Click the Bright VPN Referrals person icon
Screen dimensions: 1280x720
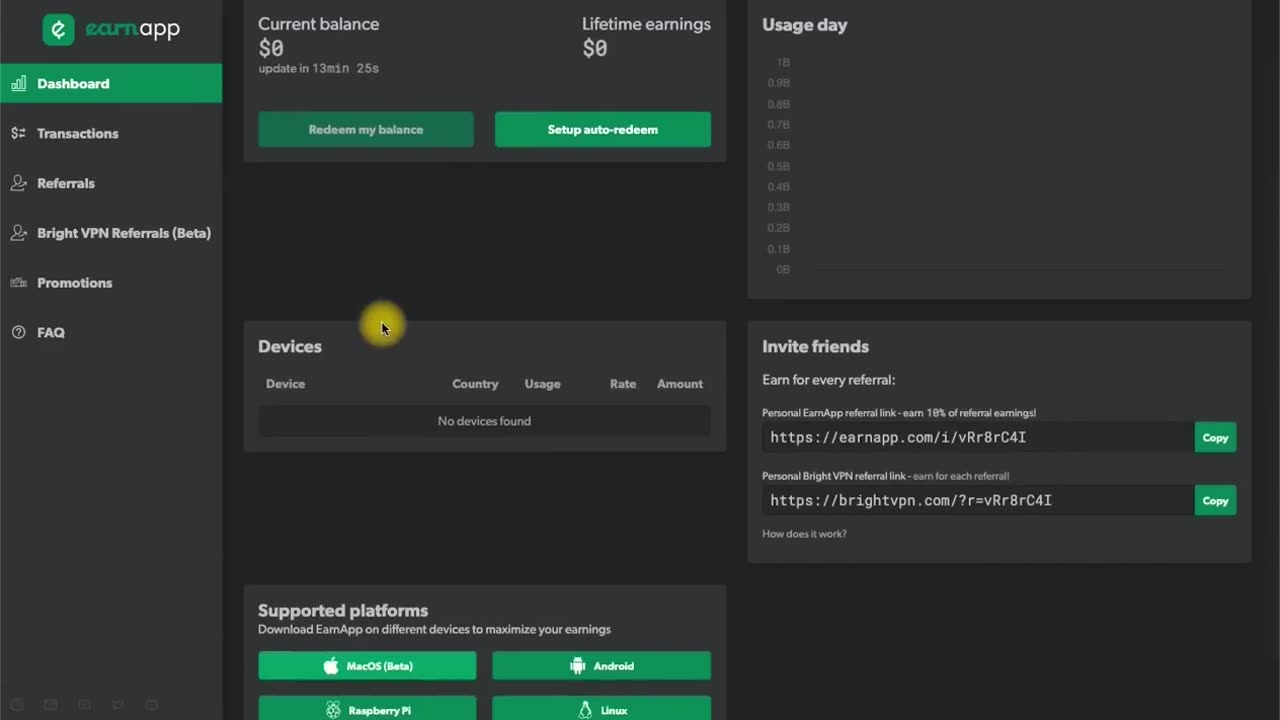(x=18, y=233)
